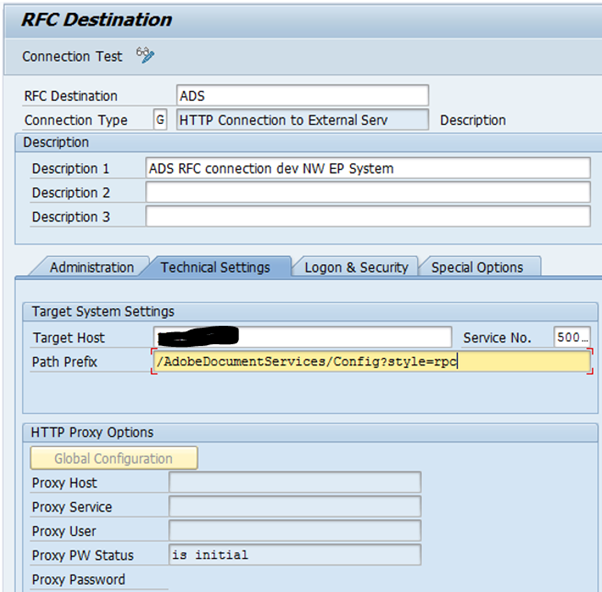This screenshot has height=592, width=602.
Task: Select the Connection Type G field
Action: pos(160,120)
